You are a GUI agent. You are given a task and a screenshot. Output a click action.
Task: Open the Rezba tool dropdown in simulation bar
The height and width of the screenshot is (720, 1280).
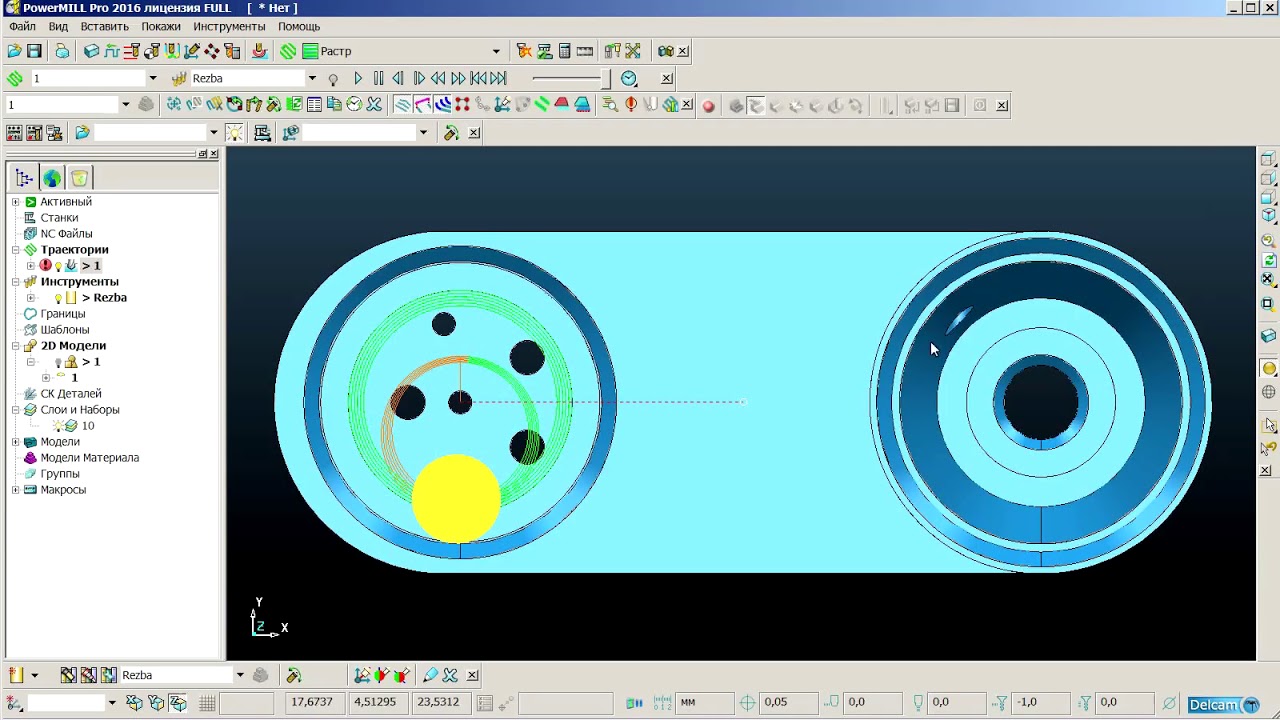coord(311,78)
